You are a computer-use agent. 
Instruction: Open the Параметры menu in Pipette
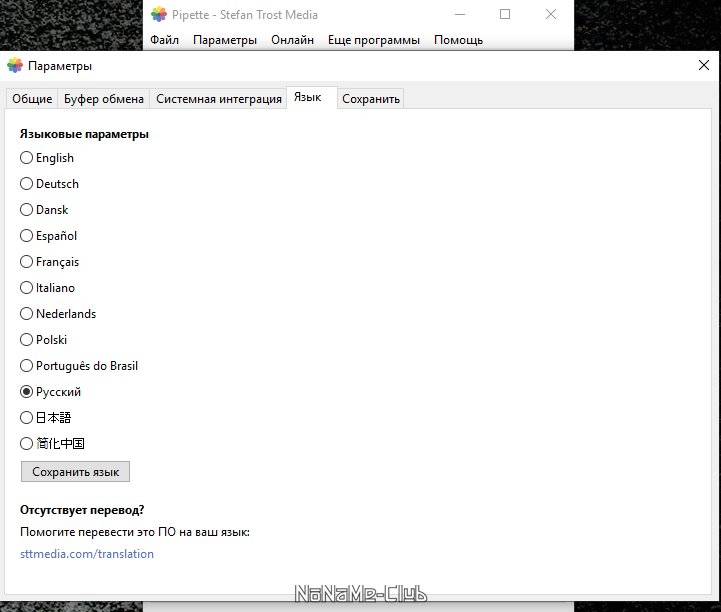click(225, 40)
